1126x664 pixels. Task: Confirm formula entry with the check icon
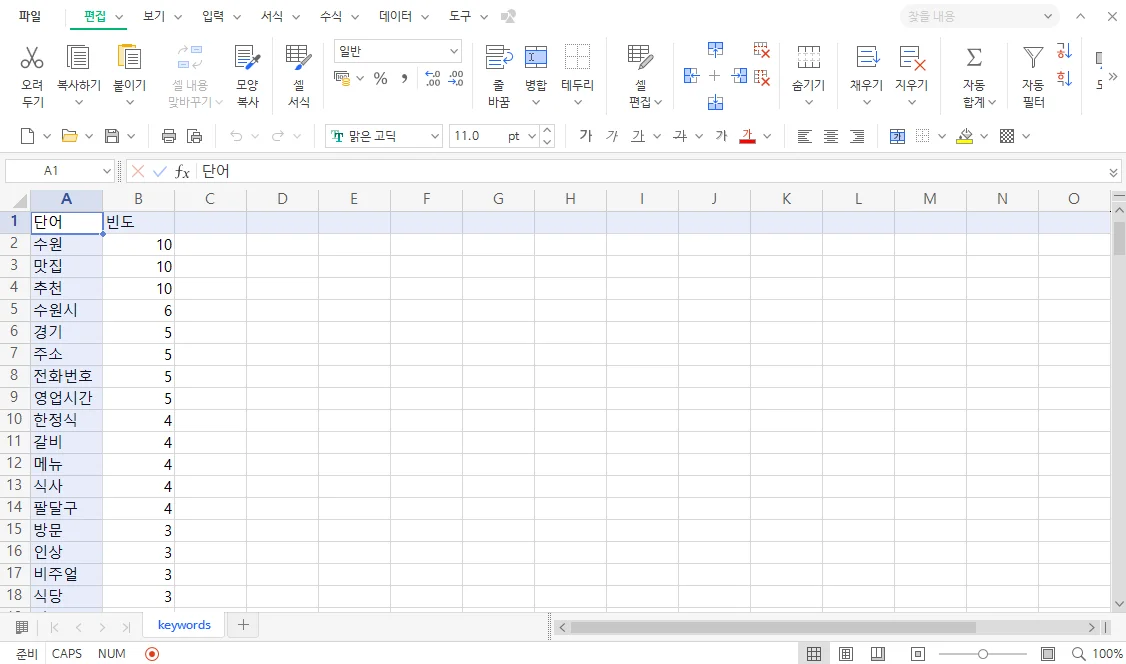tap(159, 171)
